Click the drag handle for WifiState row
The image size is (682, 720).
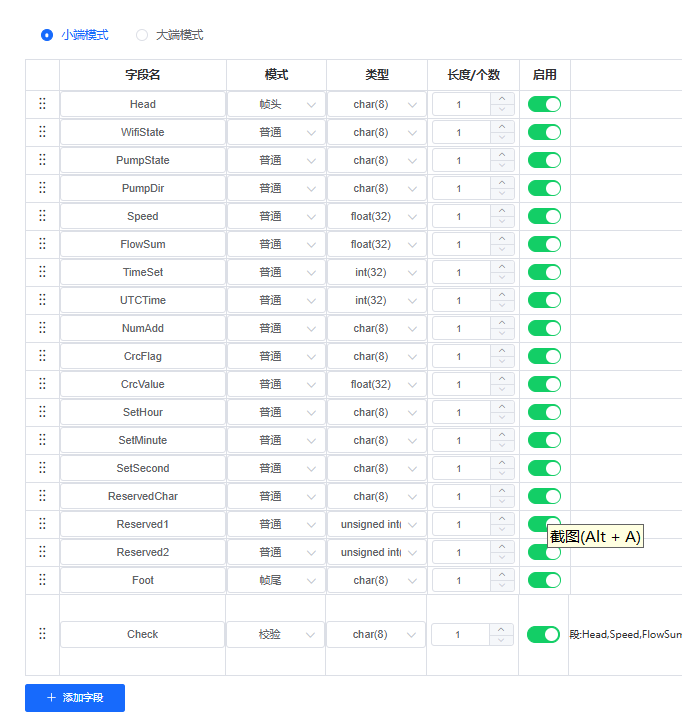coord(42,132)
